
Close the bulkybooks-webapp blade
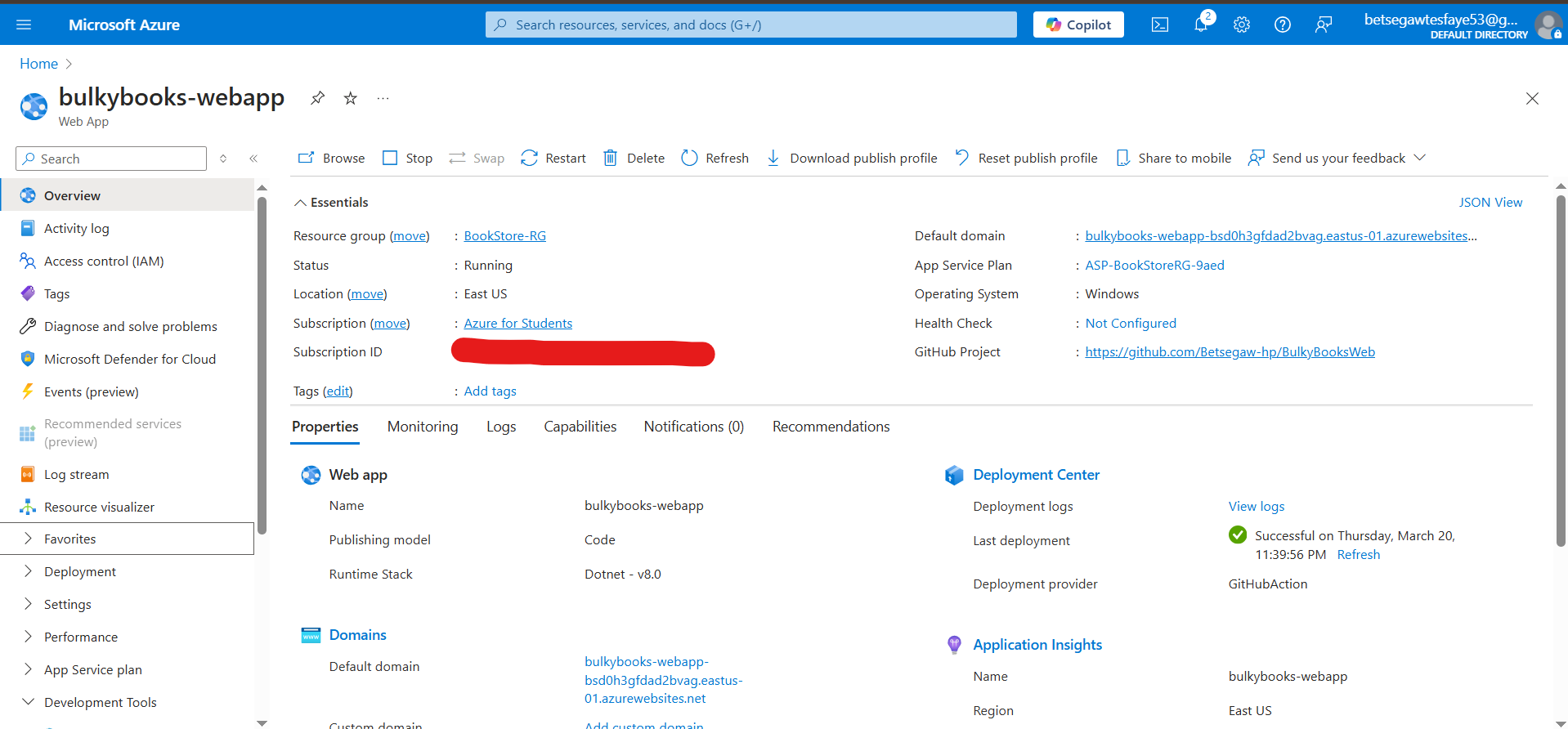[x=1532, y=98]
